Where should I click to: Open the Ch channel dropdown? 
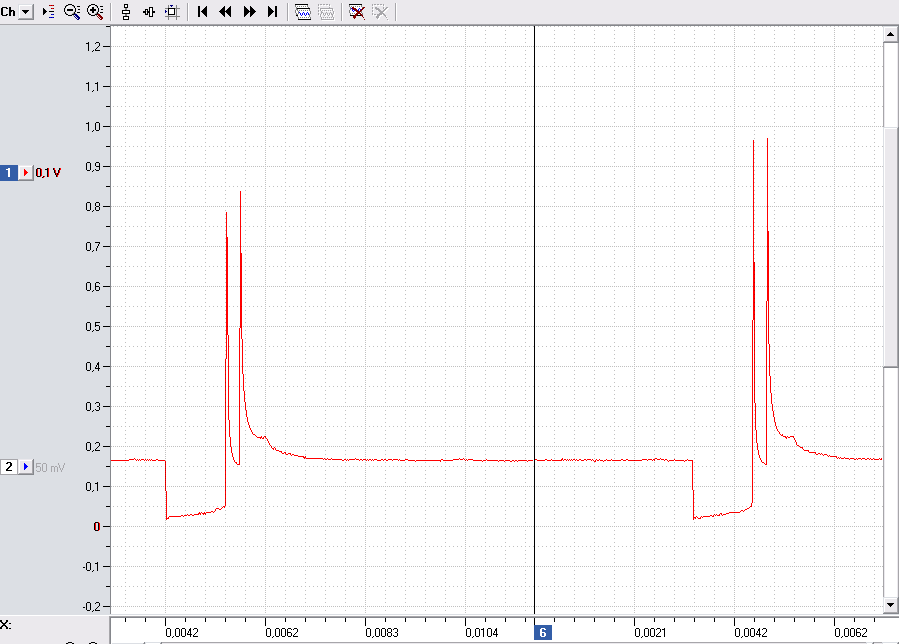(25, 11)
